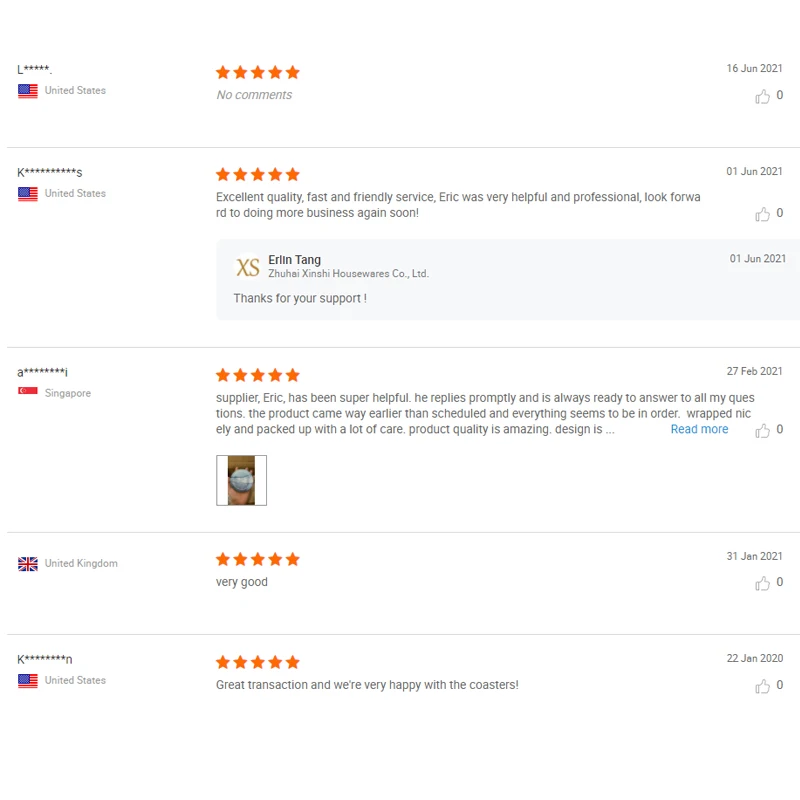This screenshot has width=800, height=800.
Task: Like the 16 Jun 2021 review
Action: click(762, 96)
